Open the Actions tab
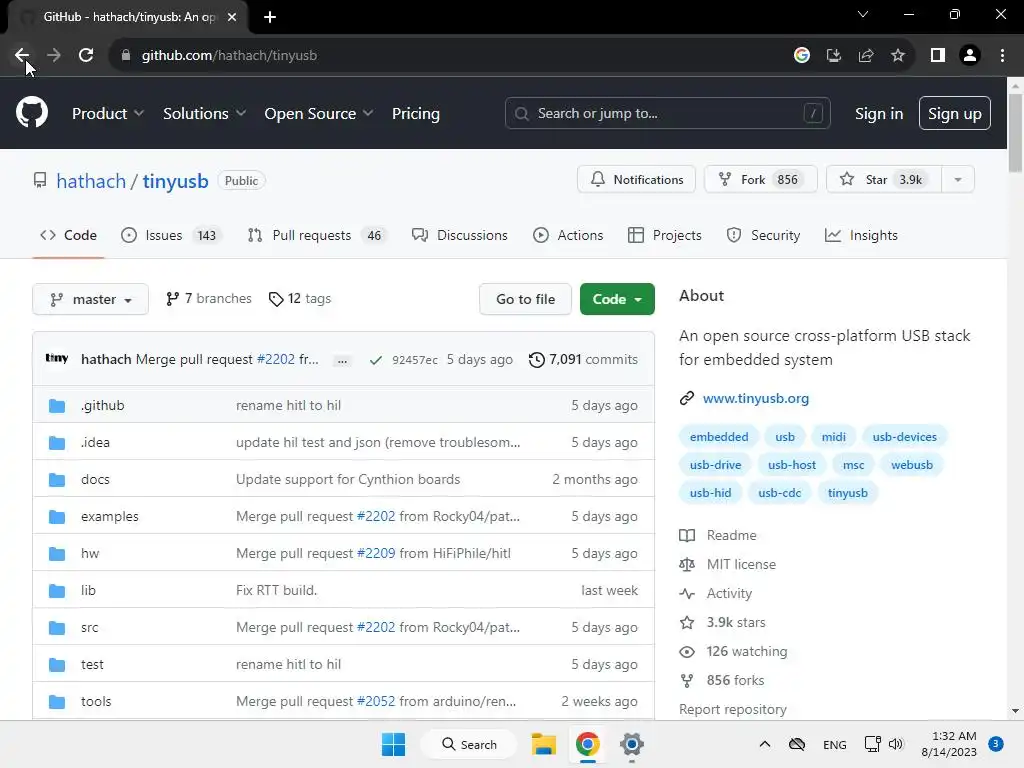 click(568, 235)
